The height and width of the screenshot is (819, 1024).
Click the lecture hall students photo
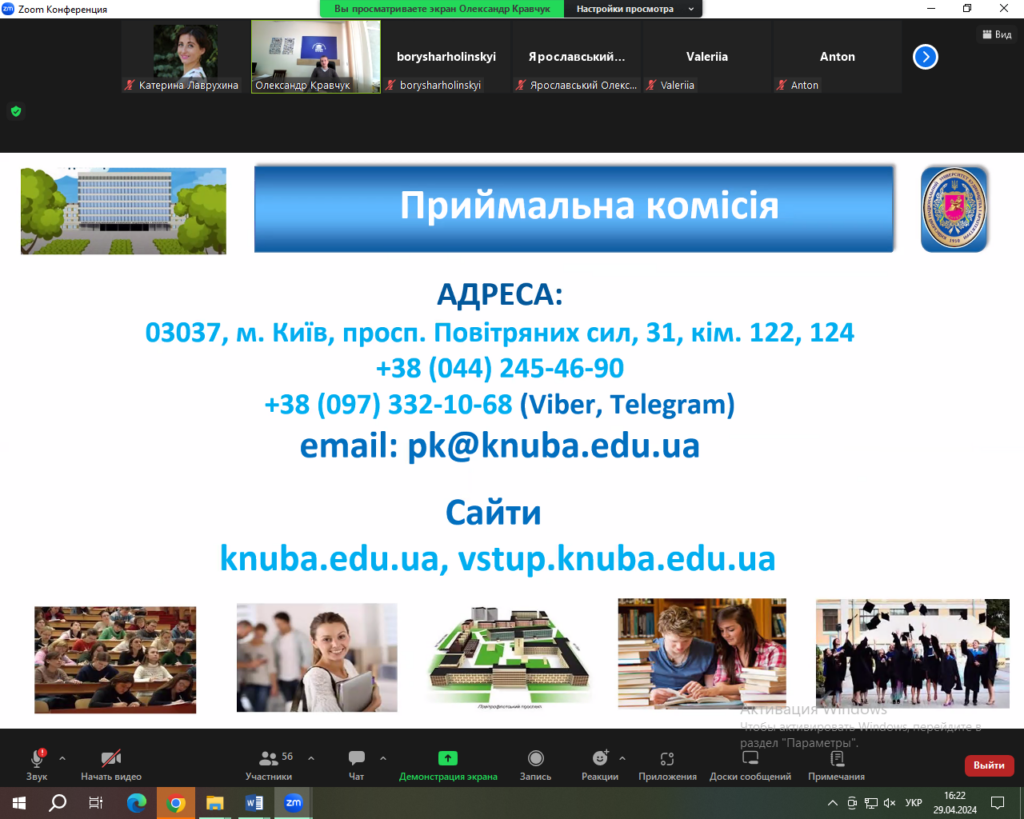[x=115, y=660]
